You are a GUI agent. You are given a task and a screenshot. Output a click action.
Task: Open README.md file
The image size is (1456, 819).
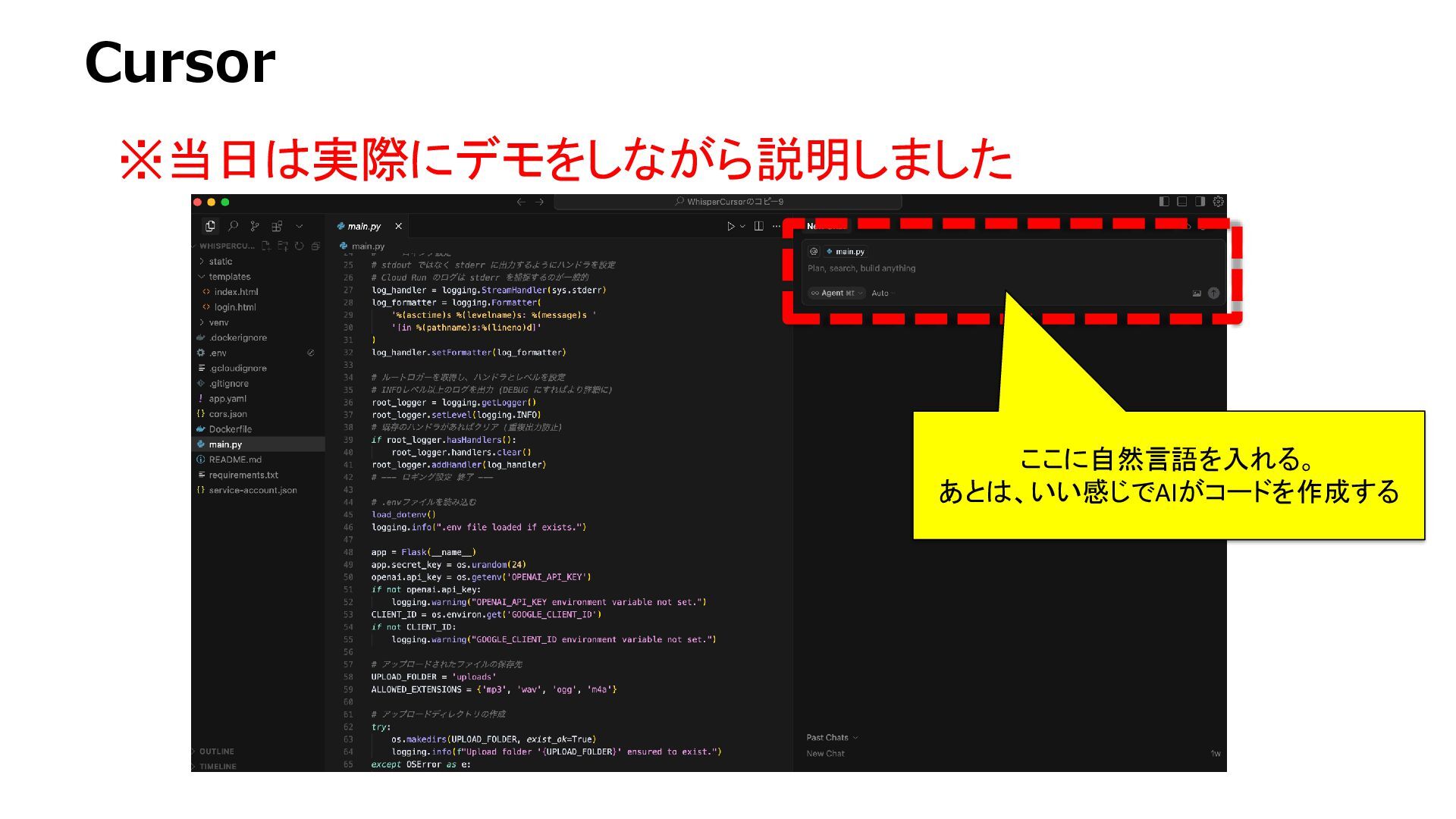[x=258, y=460]
